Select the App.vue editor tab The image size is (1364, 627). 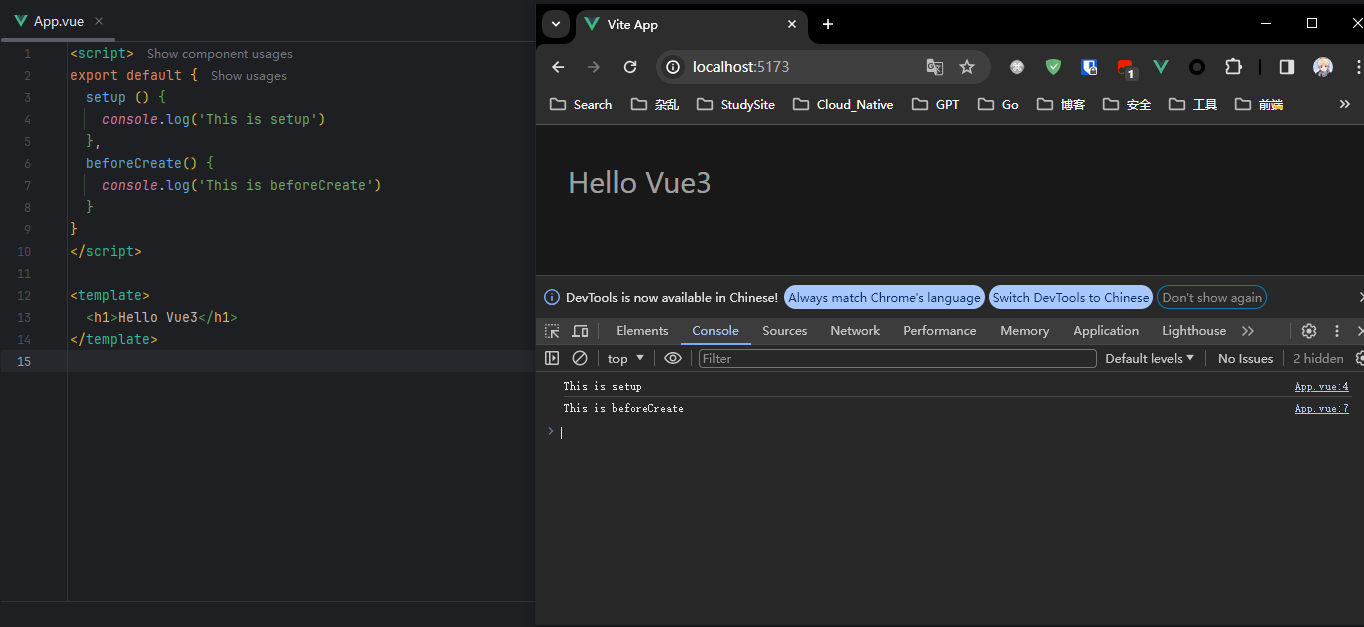[x=59, y=21]
